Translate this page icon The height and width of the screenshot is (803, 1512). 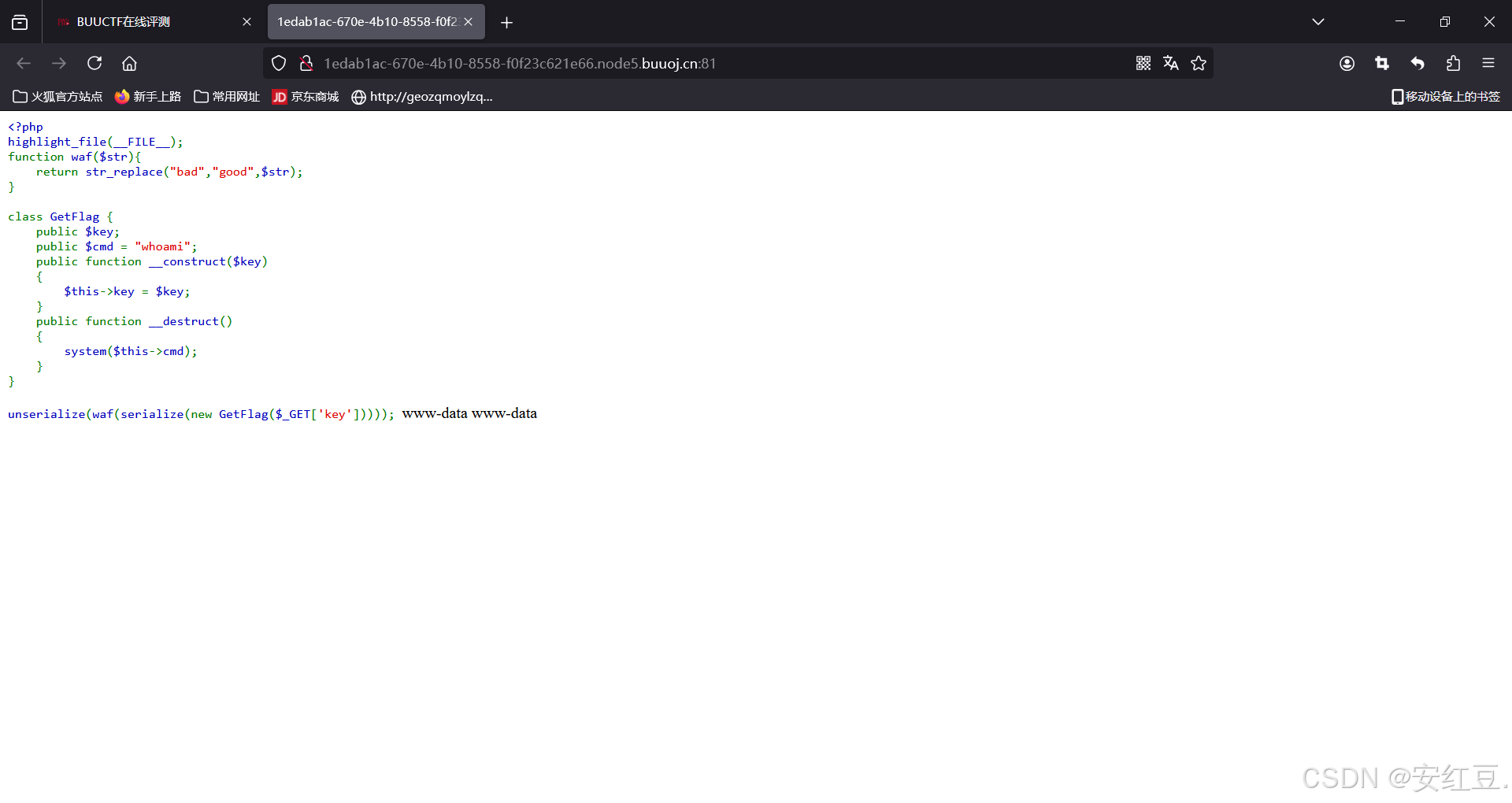pos(1171,63)
